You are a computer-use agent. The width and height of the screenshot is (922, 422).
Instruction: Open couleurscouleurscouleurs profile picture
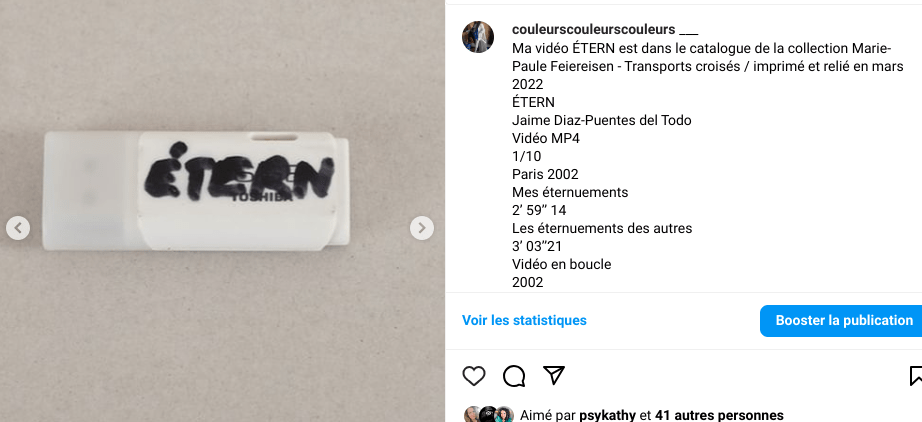[477, 37]
